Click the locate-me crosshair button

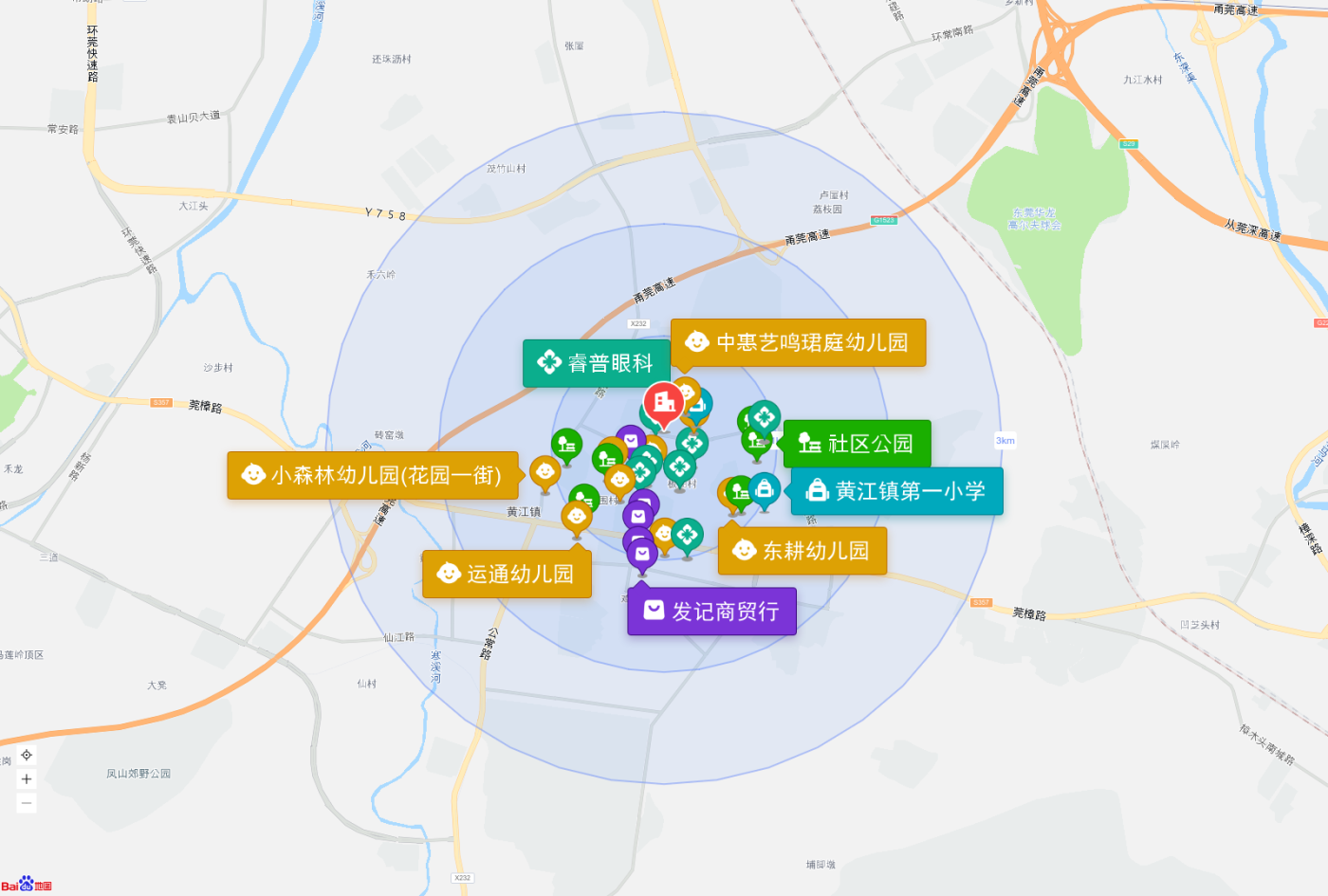click(27, 755)
